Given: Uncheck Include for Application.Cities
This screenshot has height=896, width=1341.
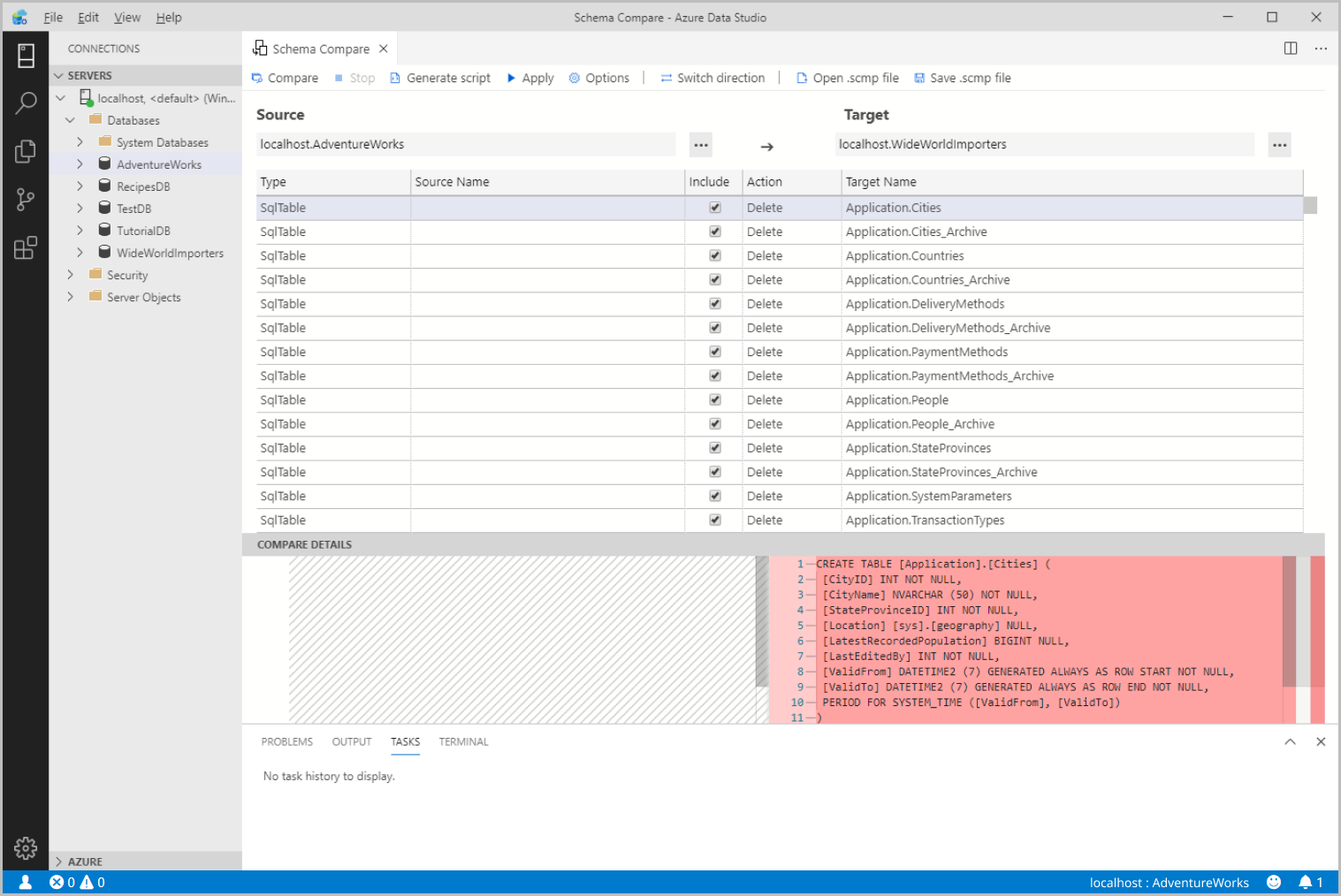Looking at the screenshot, I should (x=715, y=208).
